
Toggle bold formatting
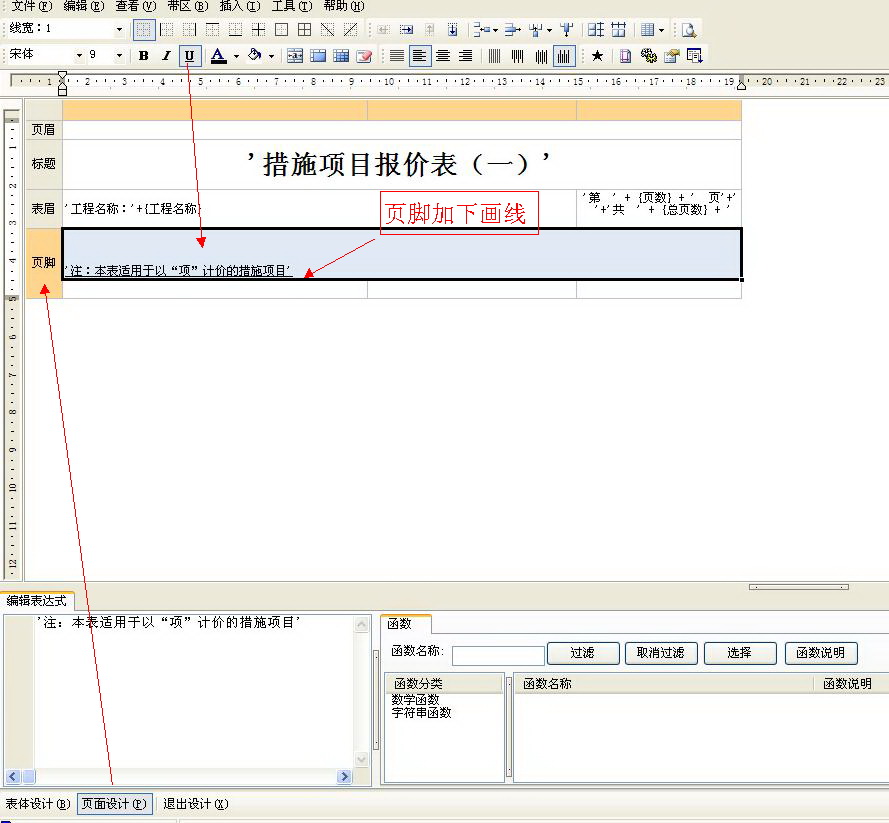point(143,56)
